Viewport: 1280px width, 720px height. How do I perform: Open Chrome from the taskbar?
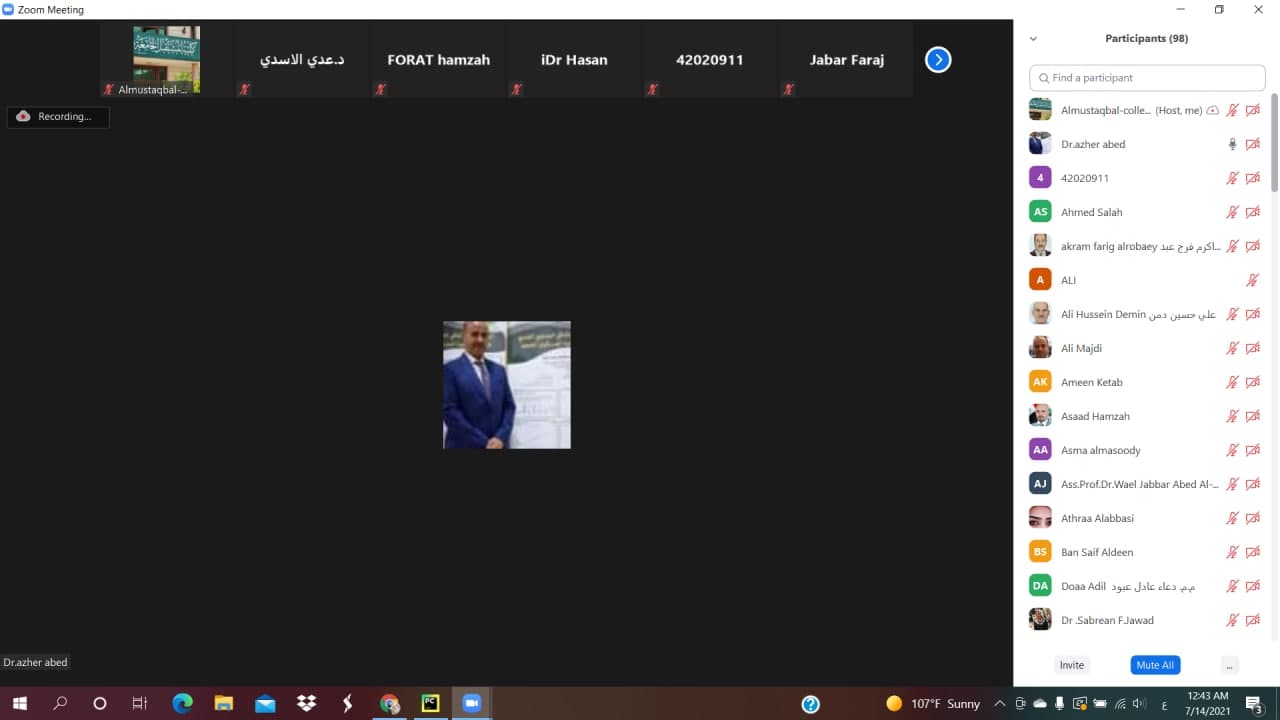389,703
